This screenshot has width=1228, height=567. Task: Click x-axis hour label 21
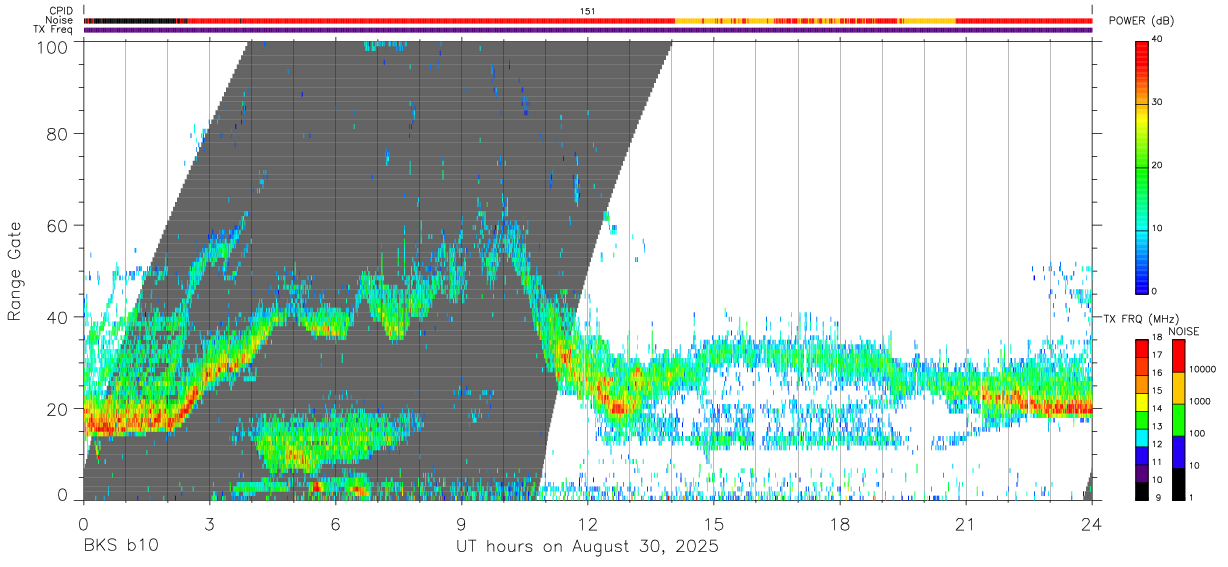click(965, 523)
